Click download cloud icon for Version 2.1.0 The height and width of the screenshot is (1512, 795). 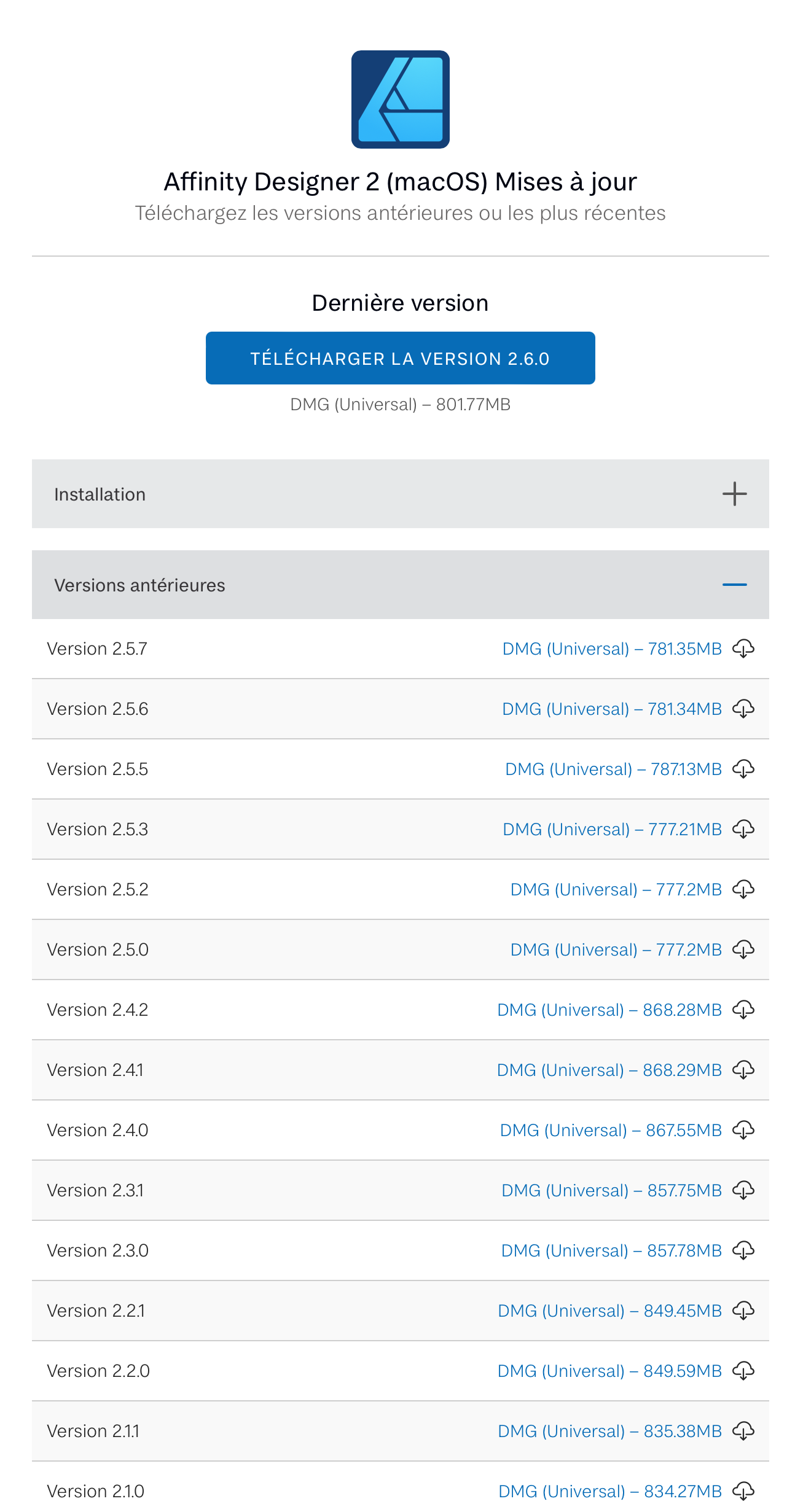point(743,1491)
